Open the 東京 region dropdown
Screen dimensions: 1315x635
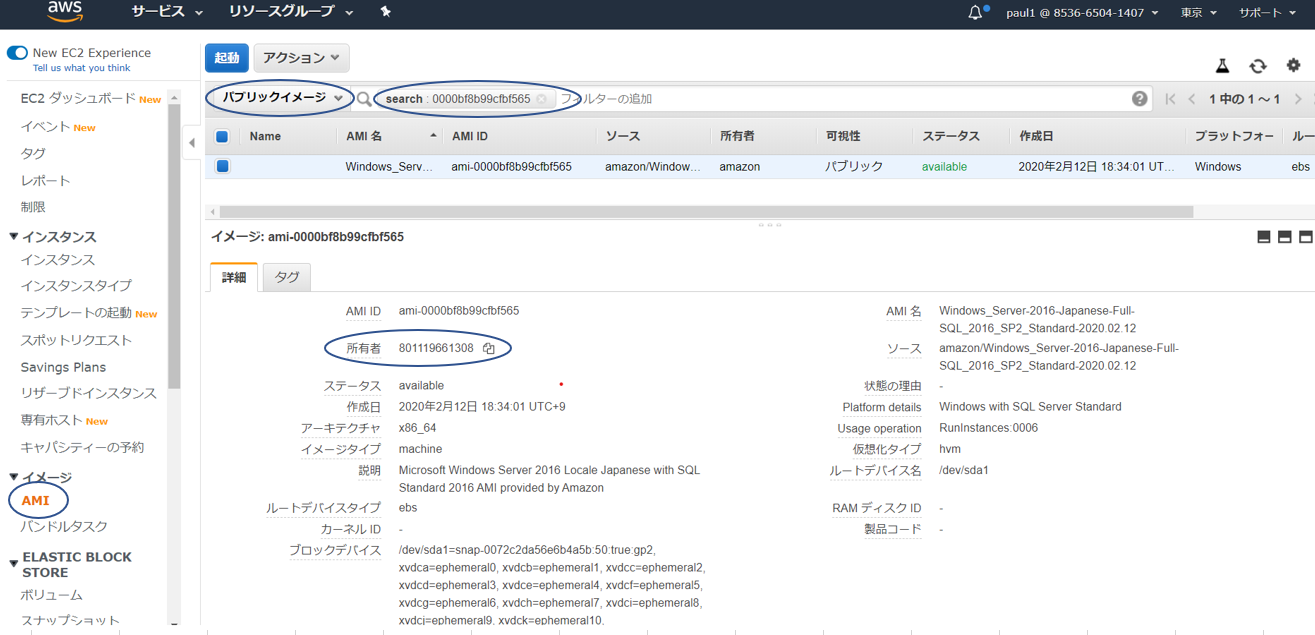point(1199,12)
